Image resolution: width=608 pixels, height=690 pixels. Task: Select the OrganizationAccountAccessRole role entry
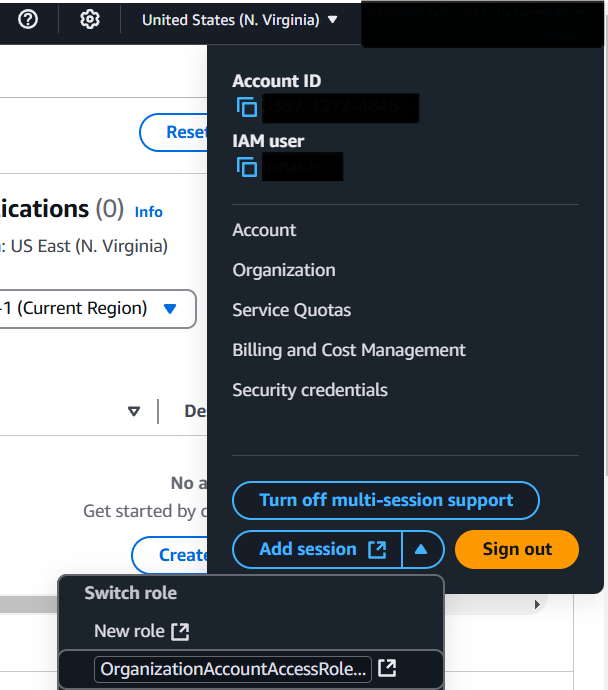coord(233,669)
